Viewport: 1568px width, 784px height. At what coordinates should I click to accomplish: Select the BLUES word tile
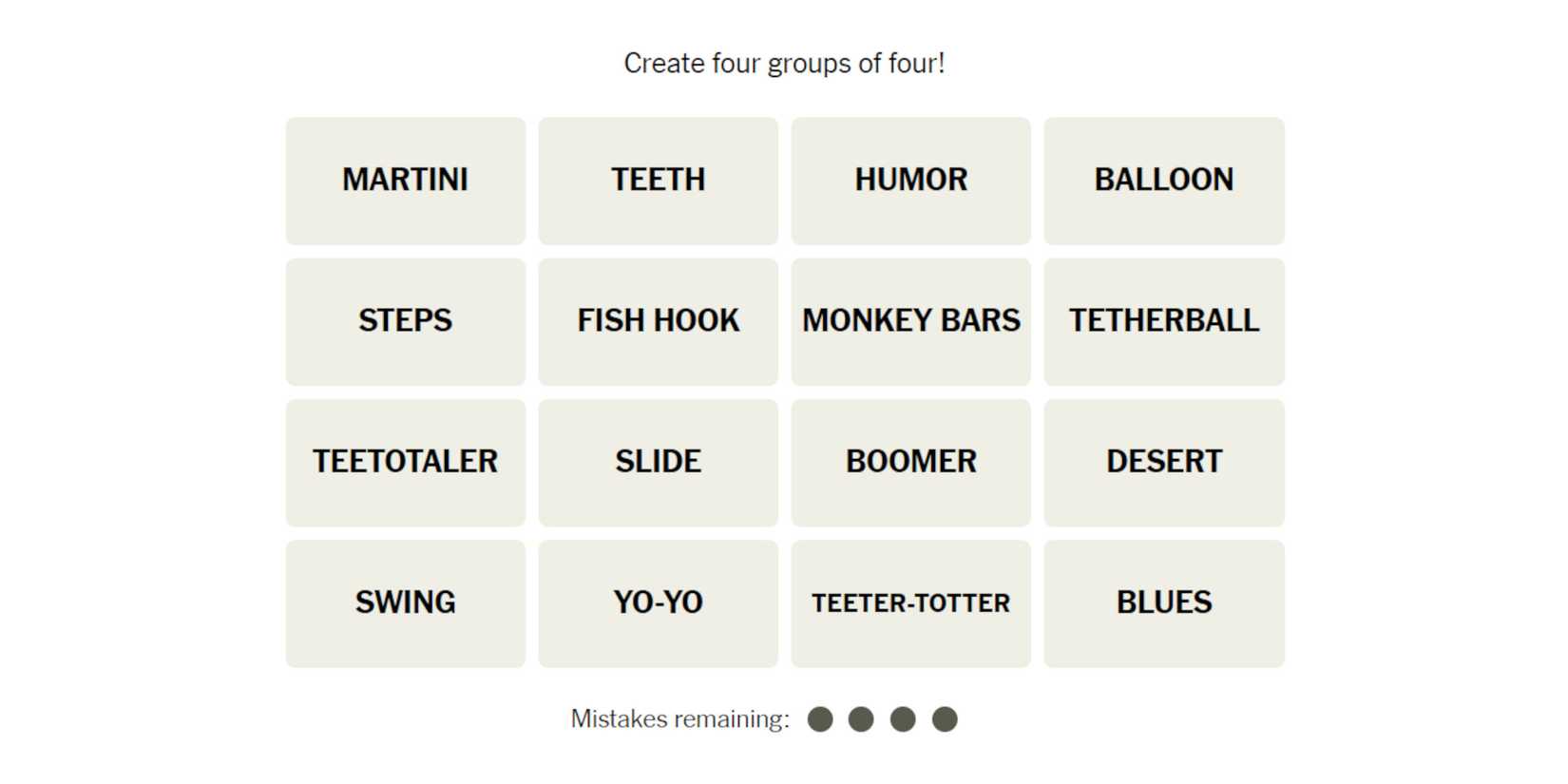click(x=1163, y=602)
